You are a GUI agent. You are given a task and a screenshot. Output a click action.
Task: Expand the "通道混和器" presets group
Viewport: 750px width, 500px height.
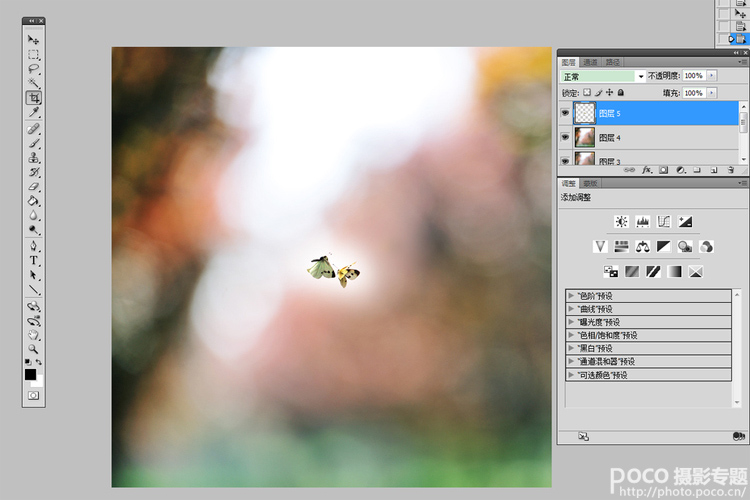pos(571,361)
